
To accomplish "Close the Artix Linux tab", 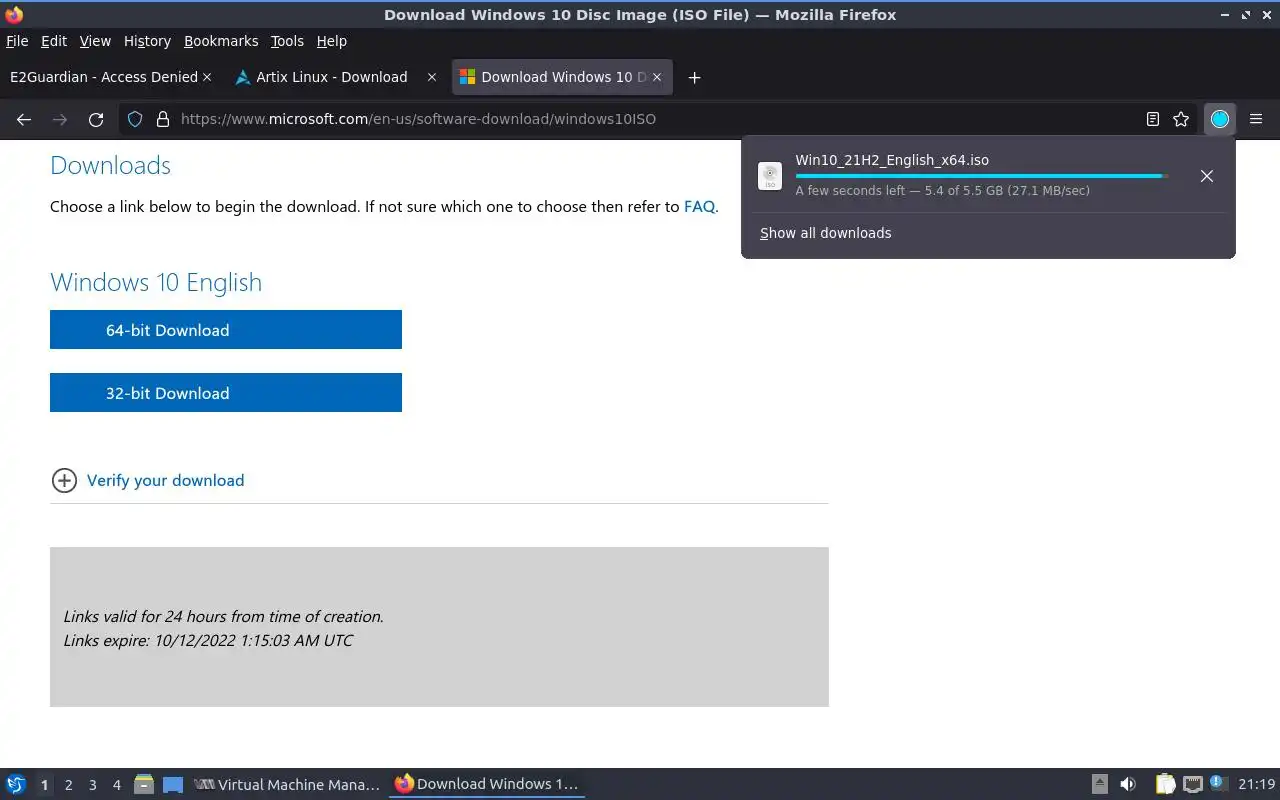I will (432, 77).
